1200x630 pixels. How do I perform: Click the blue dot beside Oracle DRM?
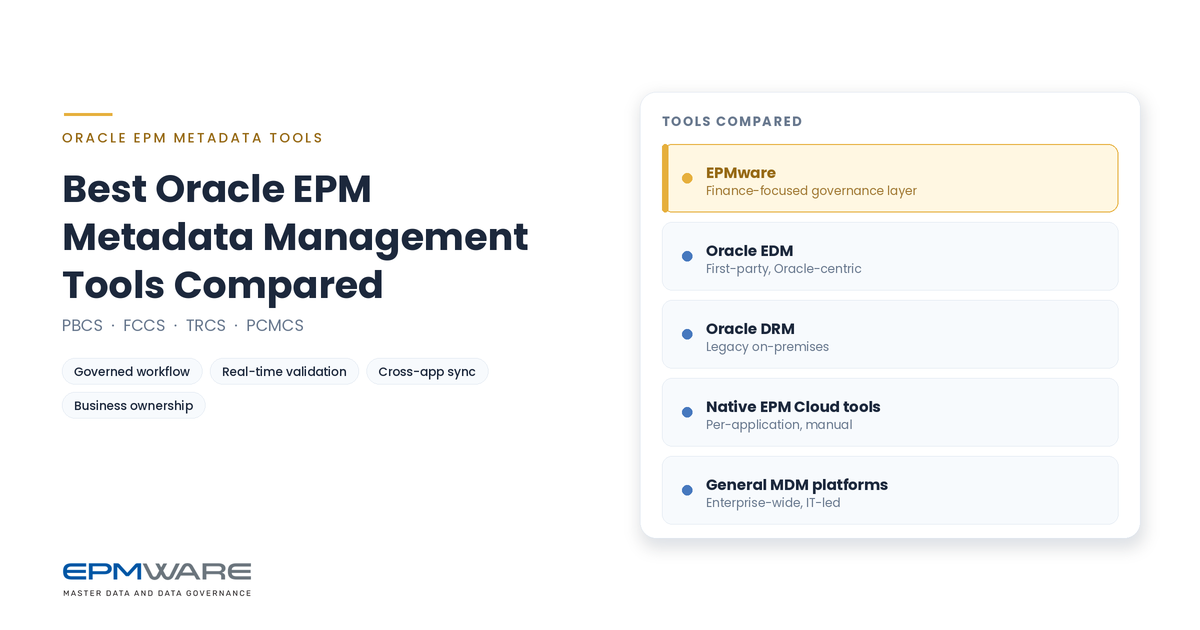687,334
